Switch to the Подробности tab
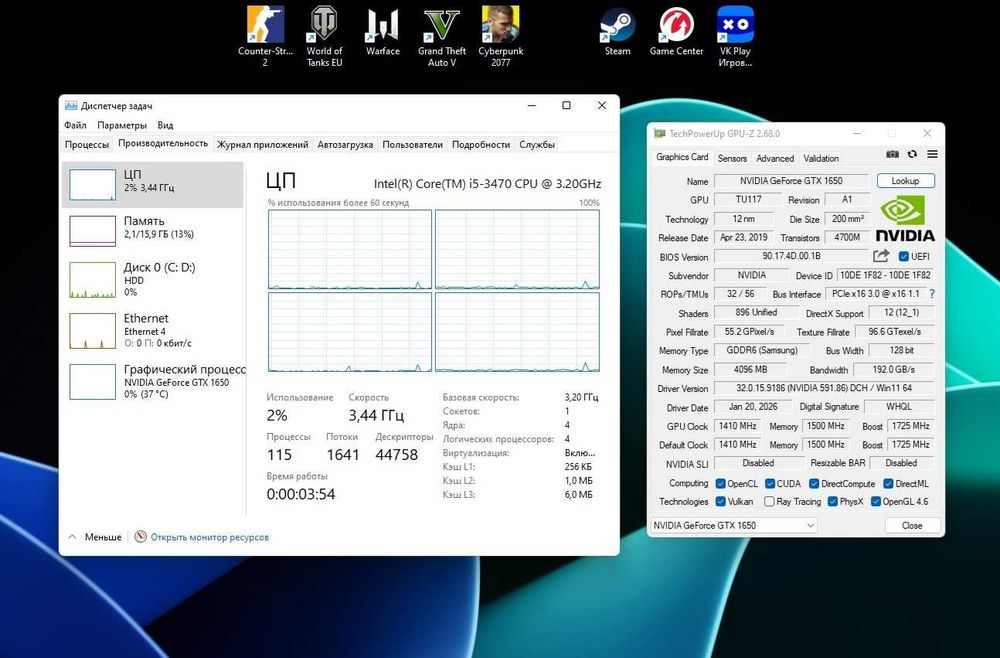Image resolution: width=1000 pixels, height=658 pixels. click(x=481, y=145)
